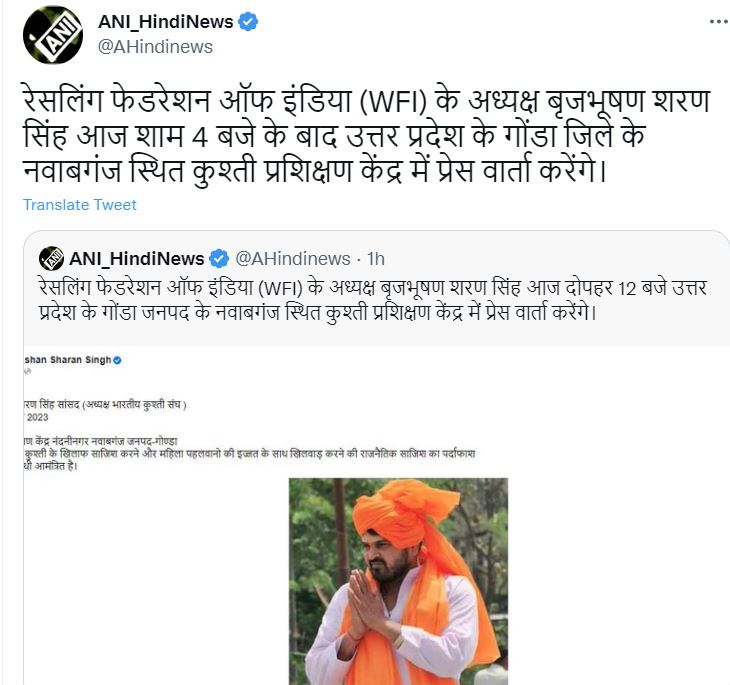The height and width of the screenshot is (685, 730).
Task: Click the 'shan Sharan Singh' name in image
Action: point(68,360)
